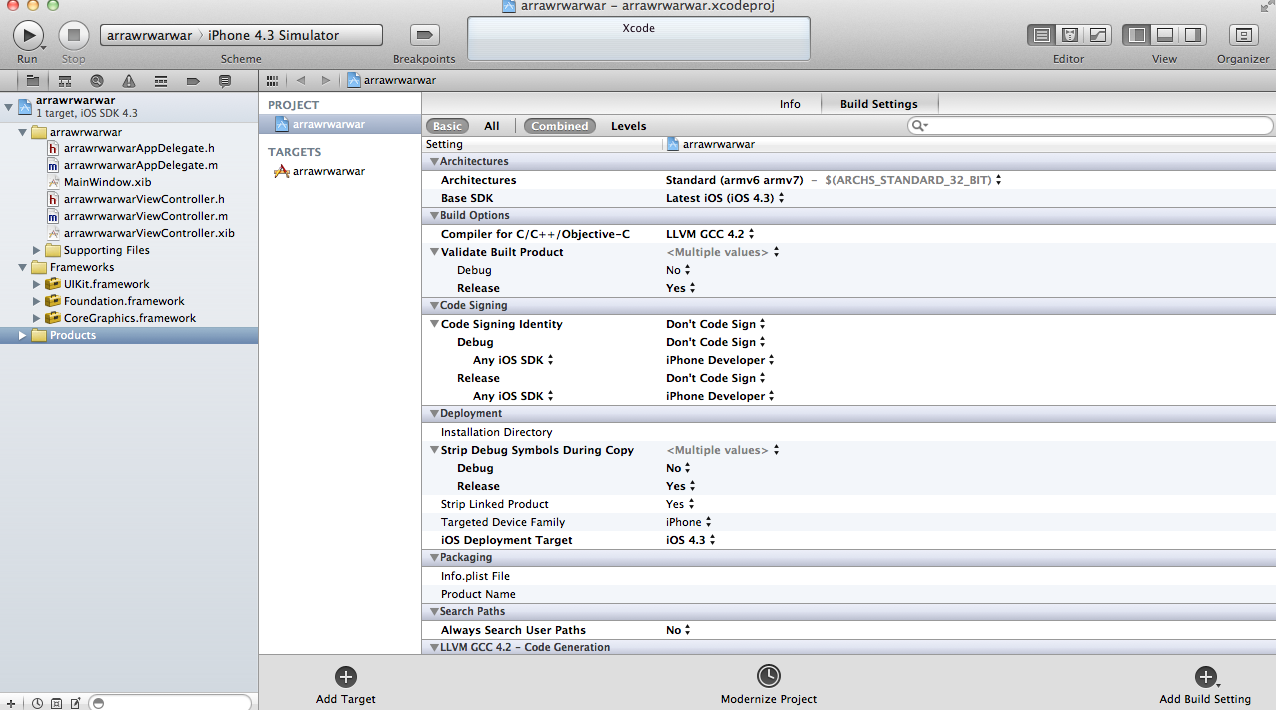
Task: Switch to the Build Settings tab
Action: 879,104
